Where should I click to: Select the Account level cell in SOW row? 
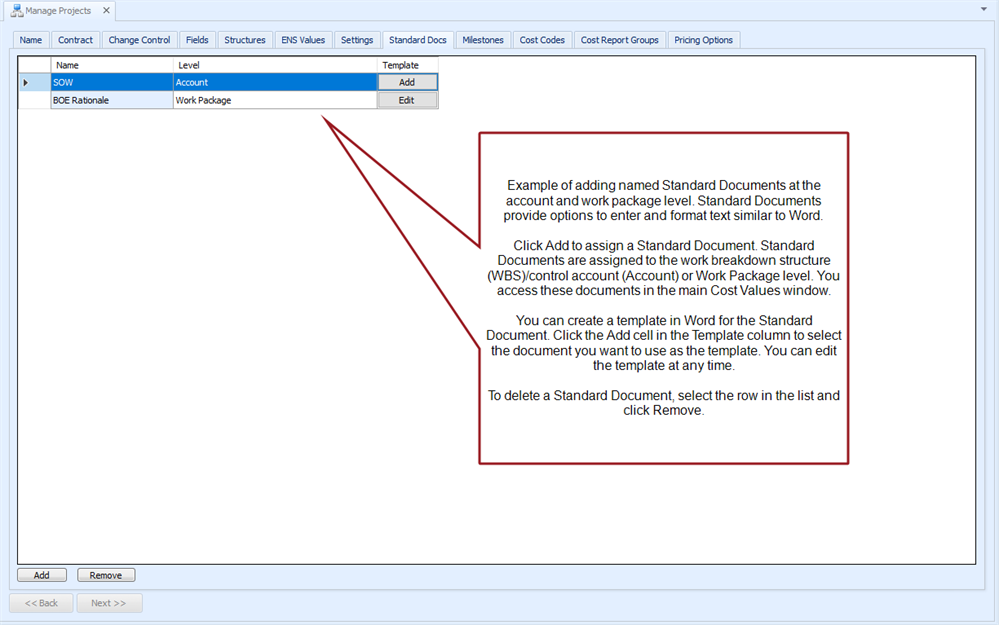(274, 83)
